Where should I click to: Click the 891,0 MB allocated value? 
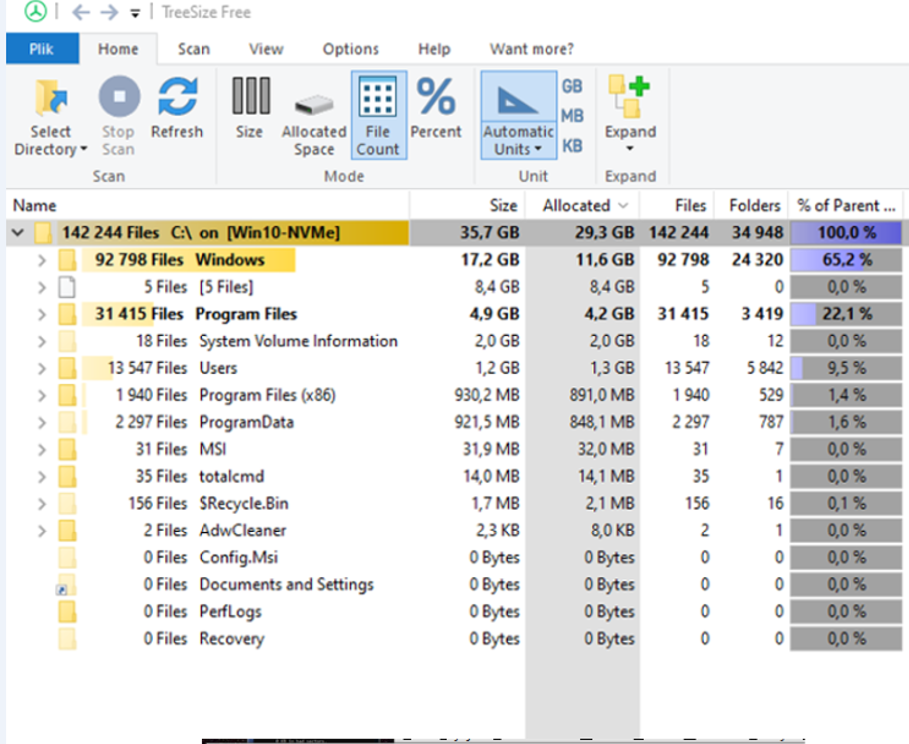(x=602, y=395)
